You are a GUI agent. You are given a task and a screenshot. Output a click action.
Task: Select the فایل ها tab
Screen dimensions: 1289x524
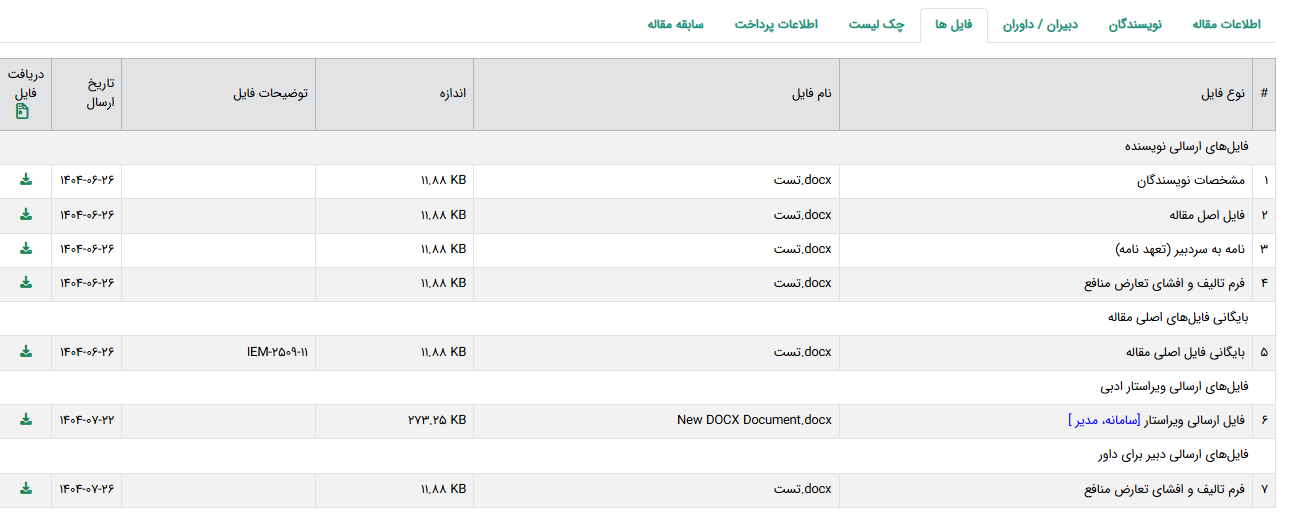click(953, 25)
